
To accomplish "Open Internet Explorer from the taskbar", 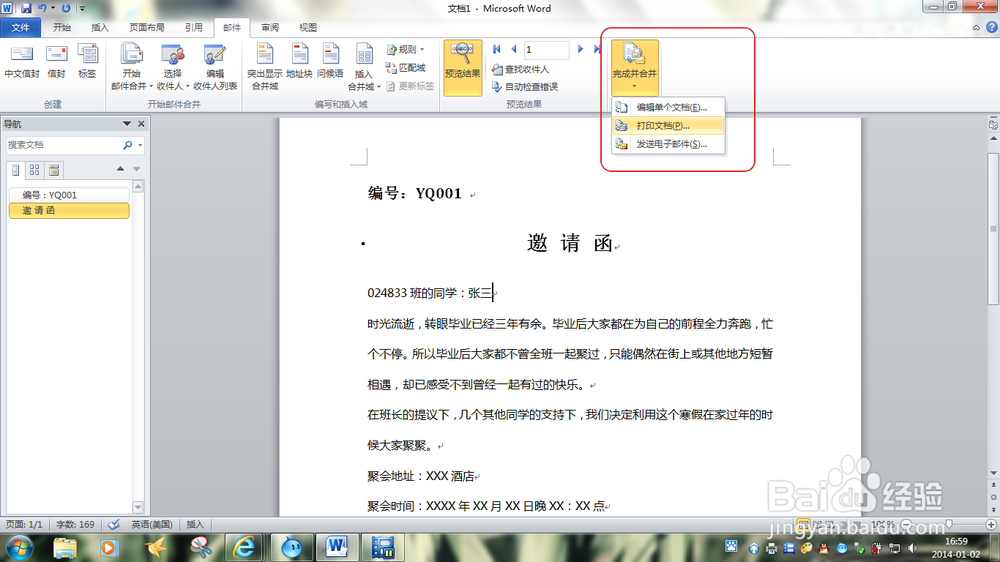I will pos(244,547).
